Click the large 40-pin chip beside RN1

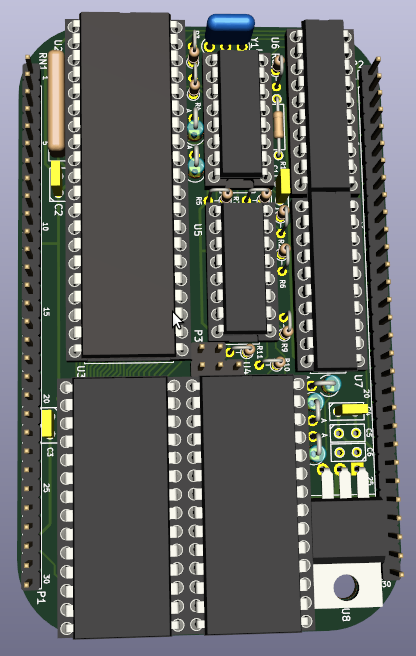[x=127, y=184]
